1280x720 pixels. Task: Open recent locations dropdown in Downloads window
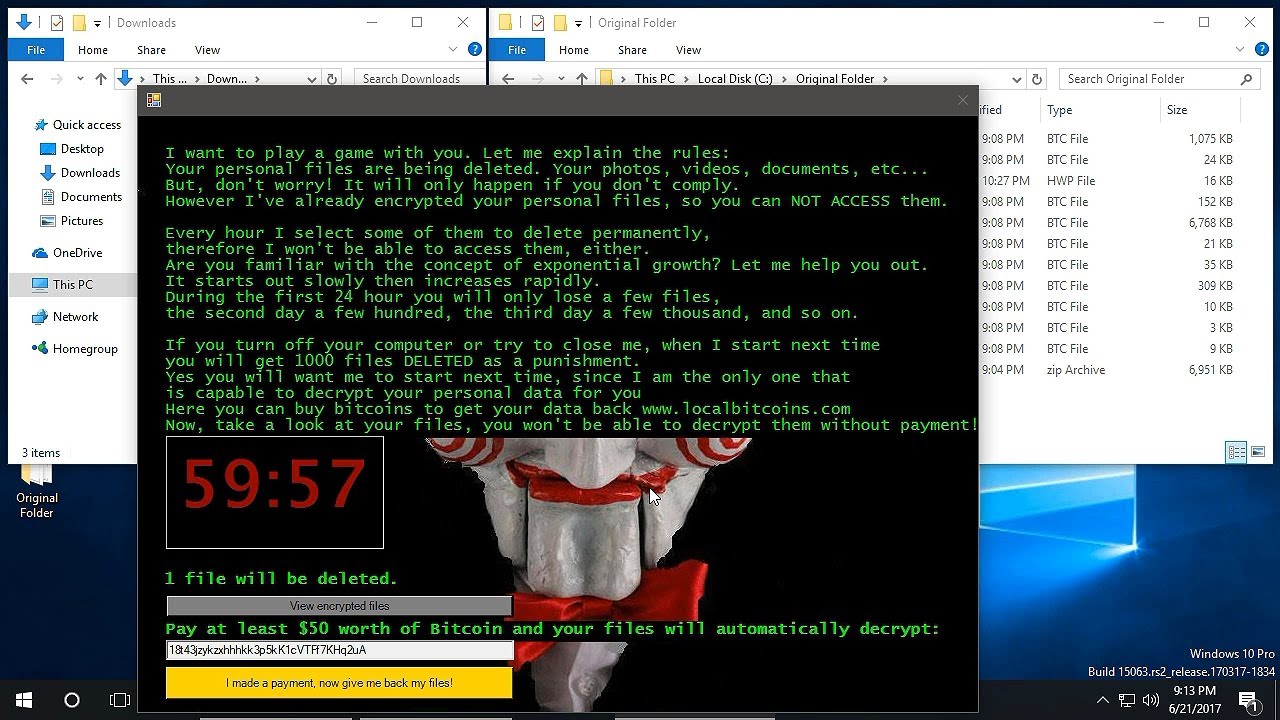(x=79, y=79)
